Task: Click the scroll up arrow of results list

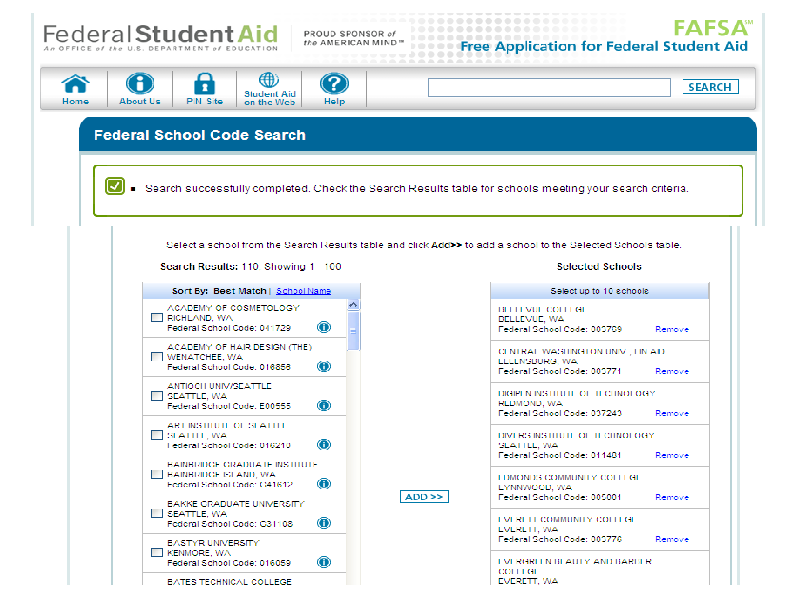Action: point(353,305)
